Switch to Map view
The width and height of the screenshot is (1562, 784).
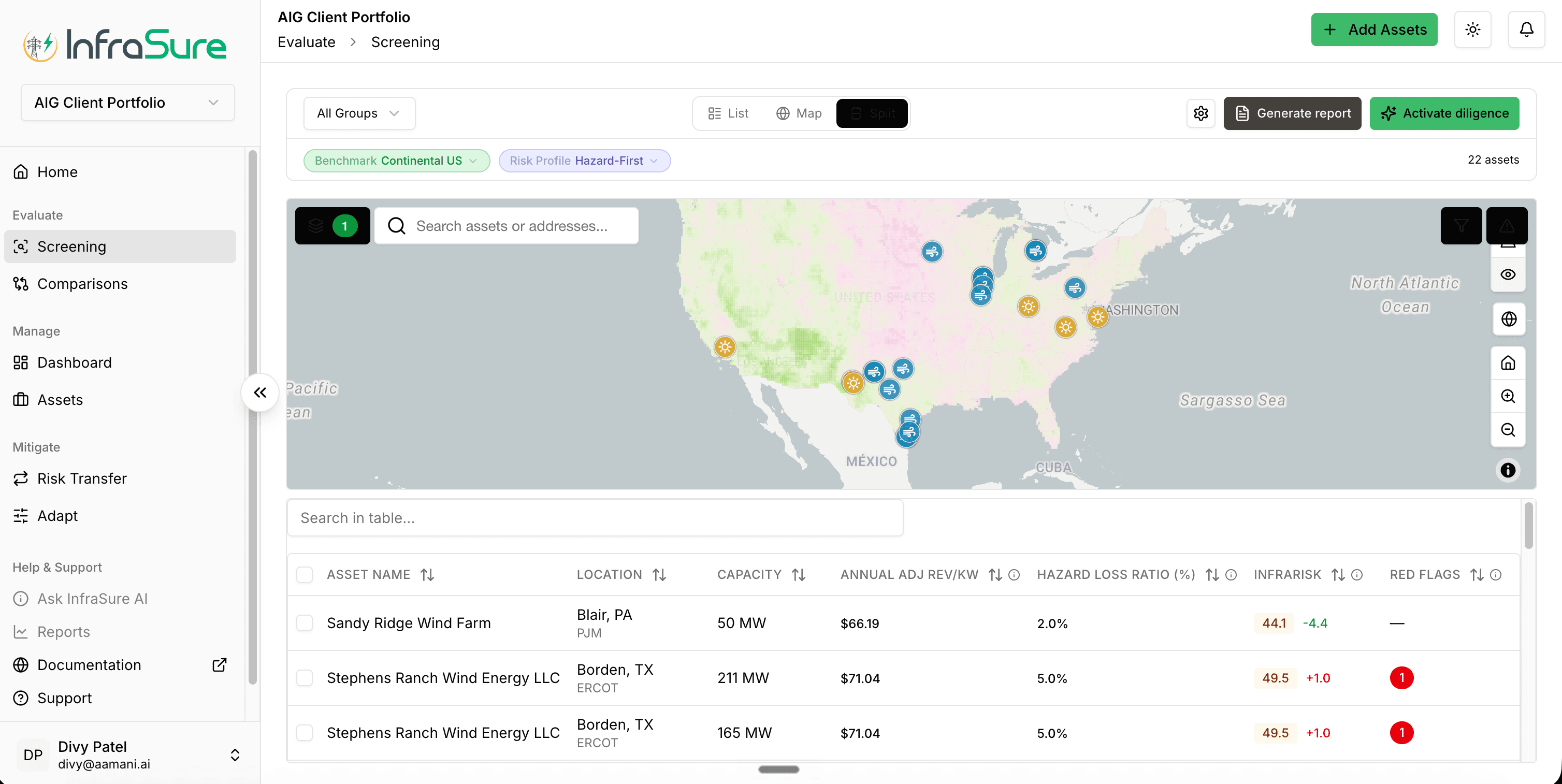click(799, 113)
